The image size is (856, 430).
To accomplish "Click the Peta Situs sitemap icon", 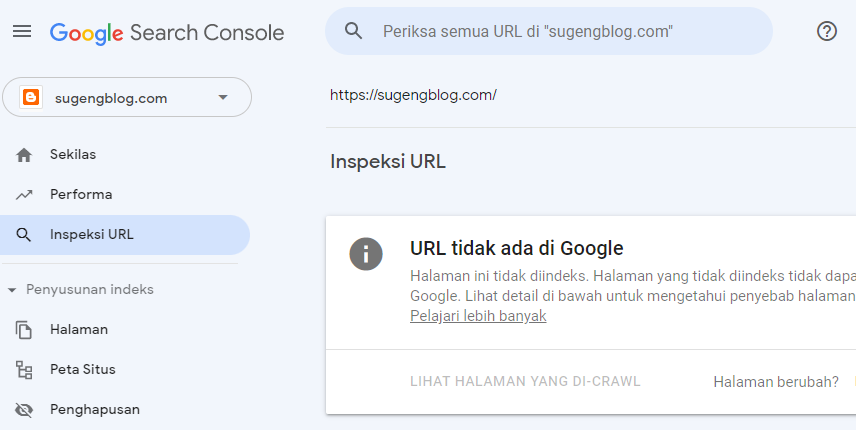I will [x=24, y=369].
